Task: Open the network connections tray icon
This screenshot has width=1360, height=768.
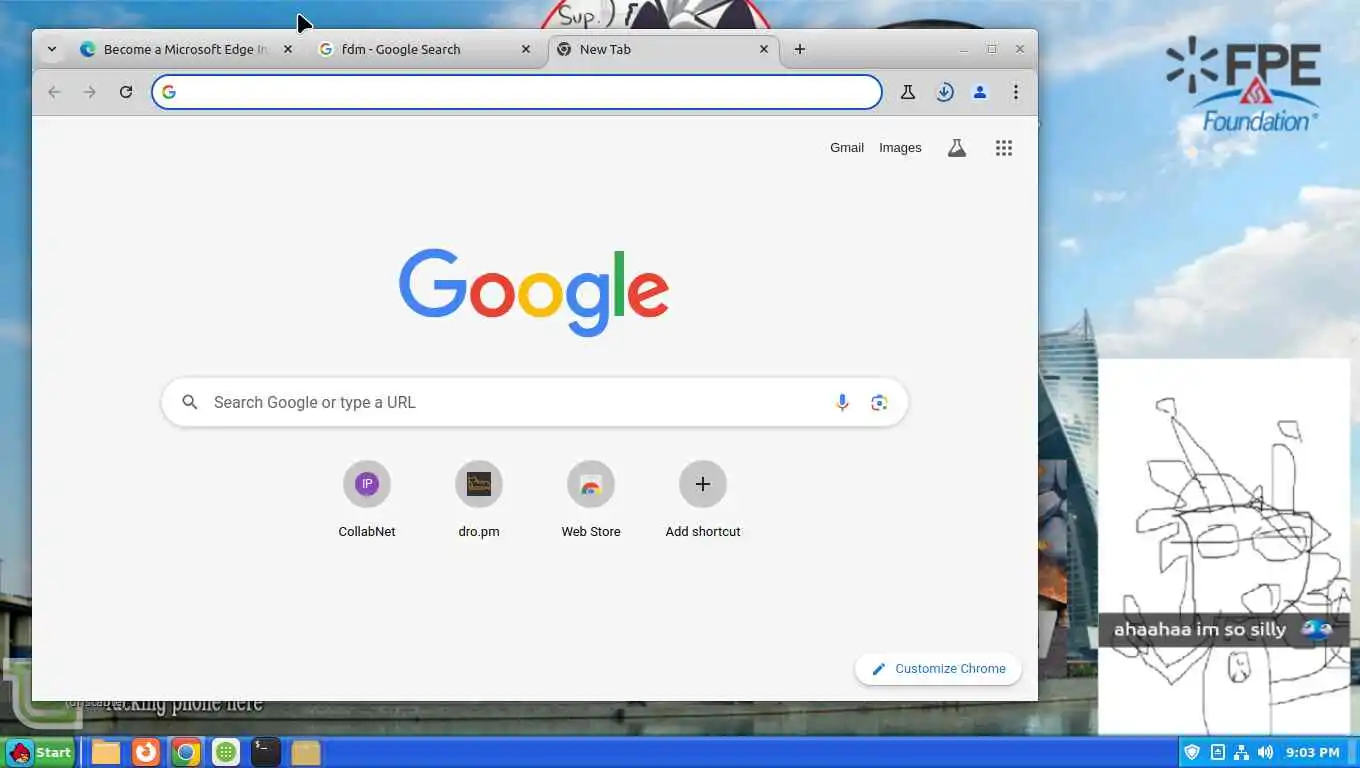Action: [1241, 752]
